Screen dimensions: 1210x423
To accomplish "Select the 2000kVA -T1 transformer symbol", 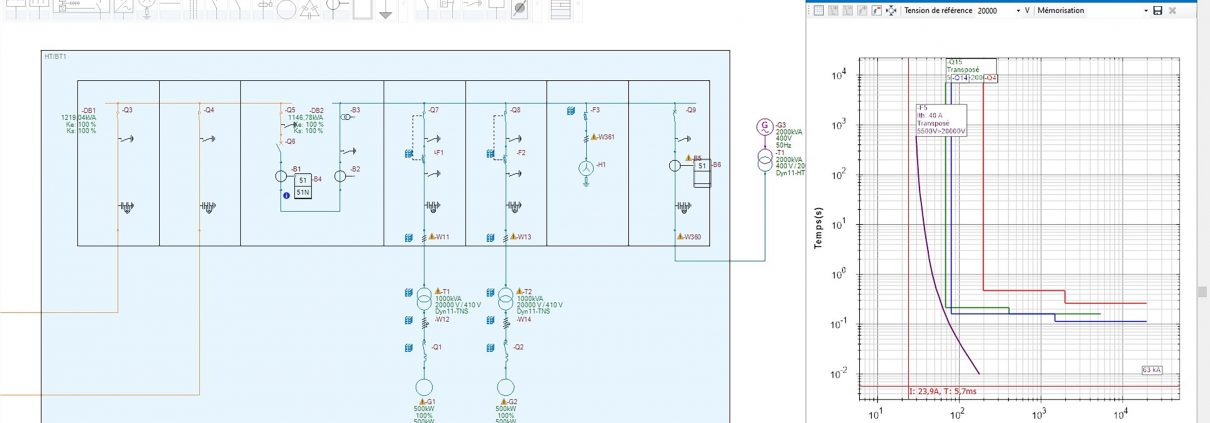I will tap(765, 161).
